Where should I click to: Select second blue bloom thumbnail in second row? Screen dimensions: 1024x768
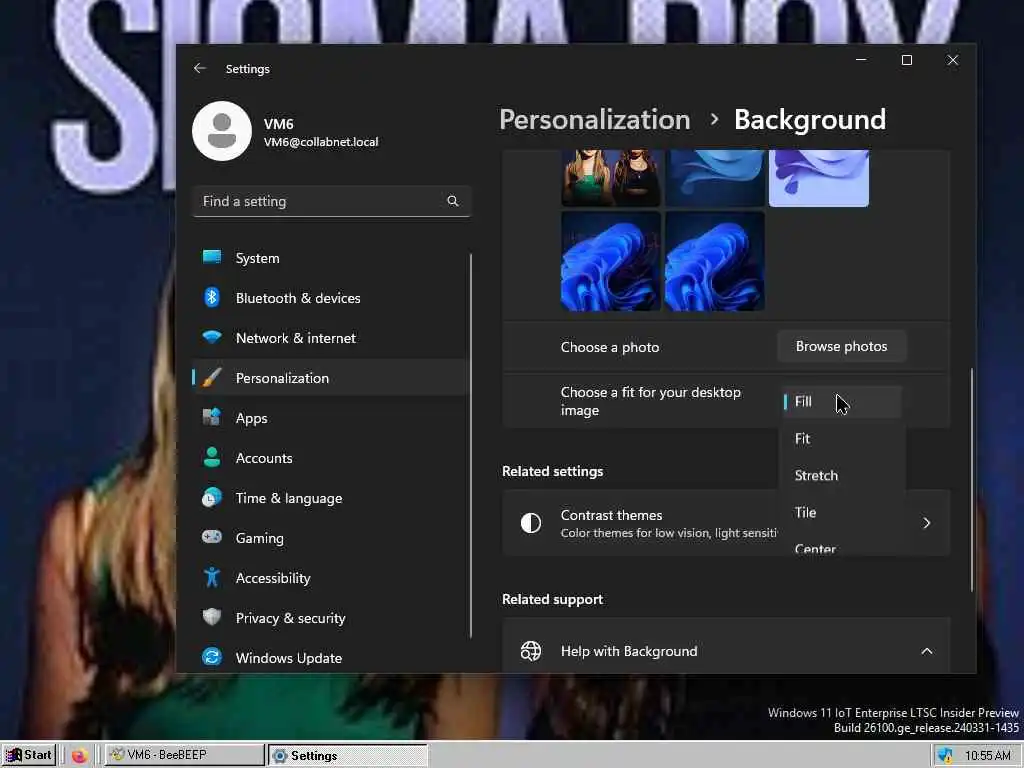(714, 261)
